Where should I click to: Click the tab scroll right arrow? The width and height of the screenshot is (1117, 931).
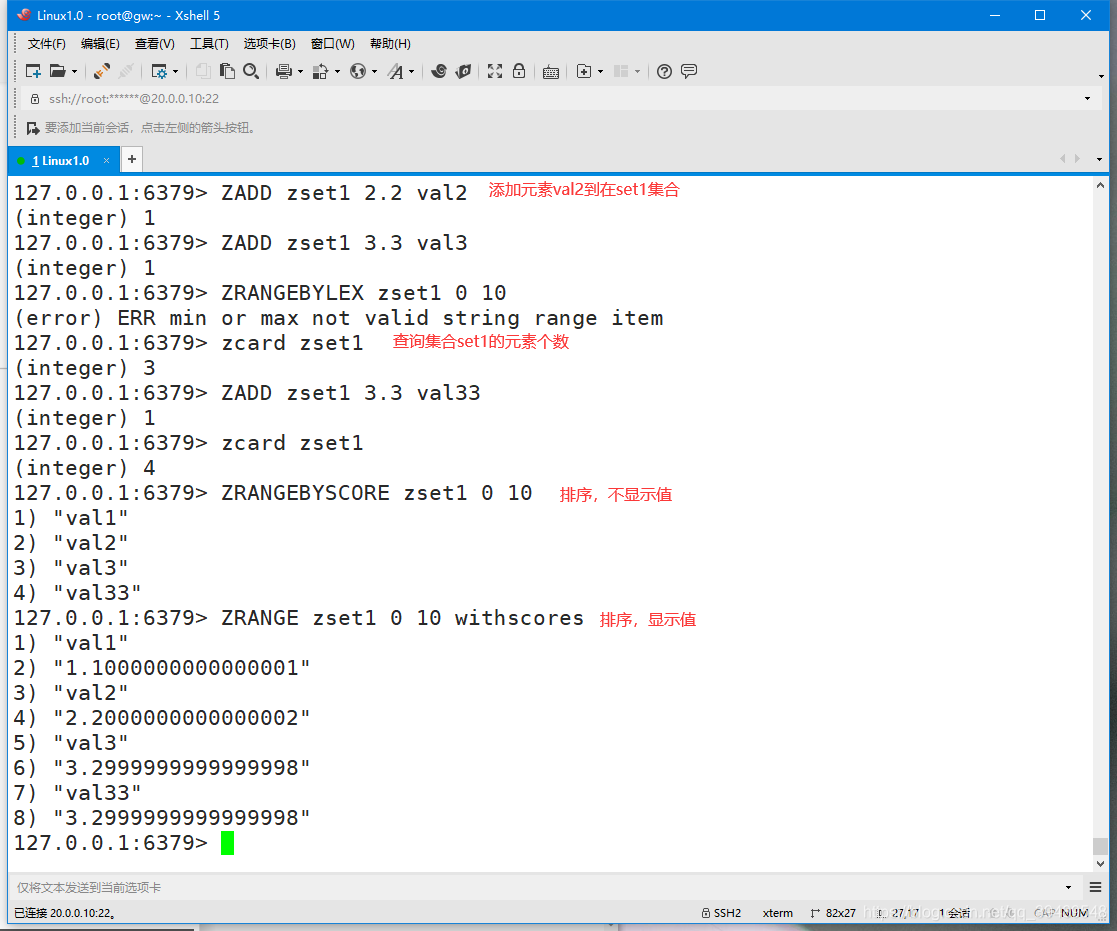pos(1077,159)
